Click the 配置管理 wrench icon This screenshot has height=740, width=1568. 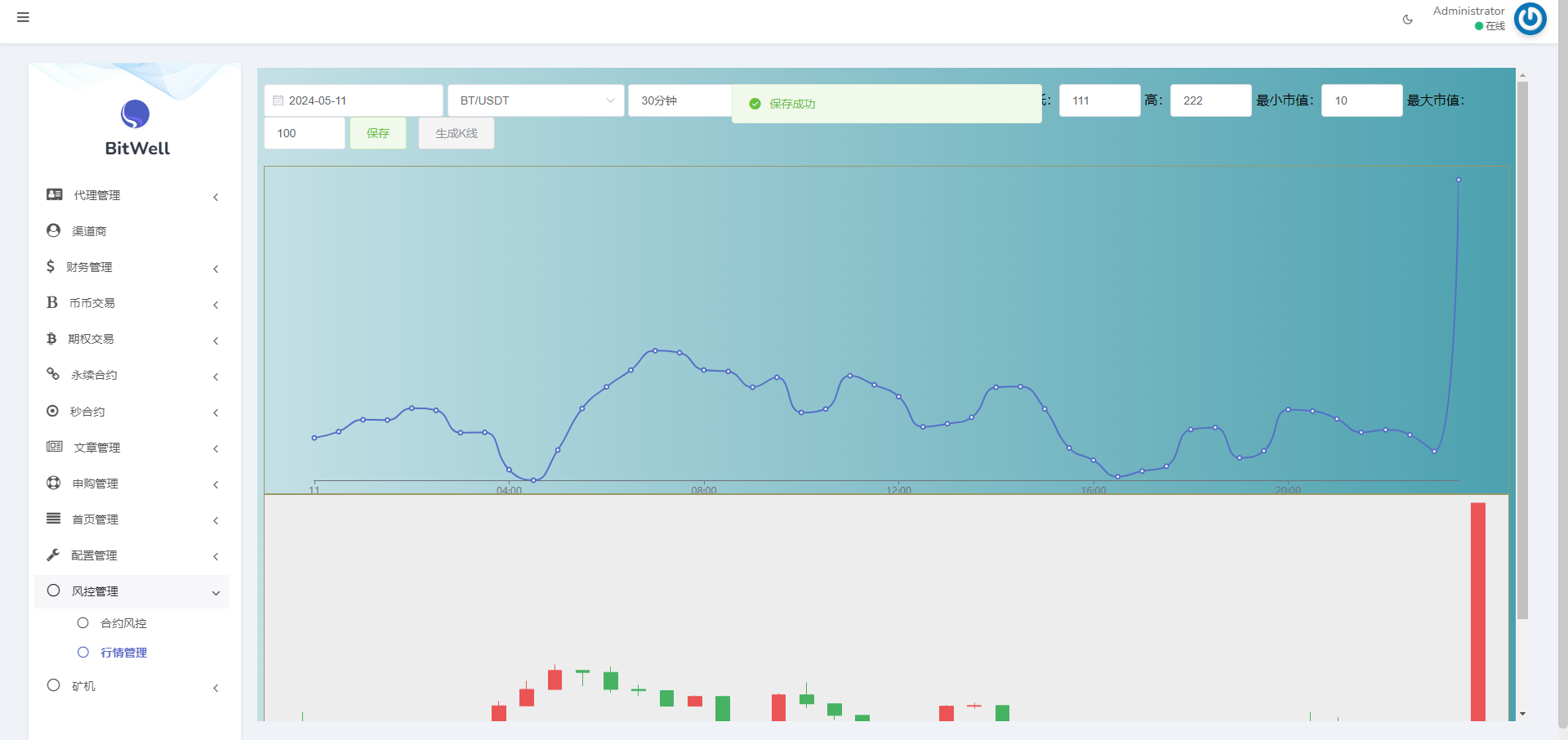pyautogui.click(x=53, y=555)
